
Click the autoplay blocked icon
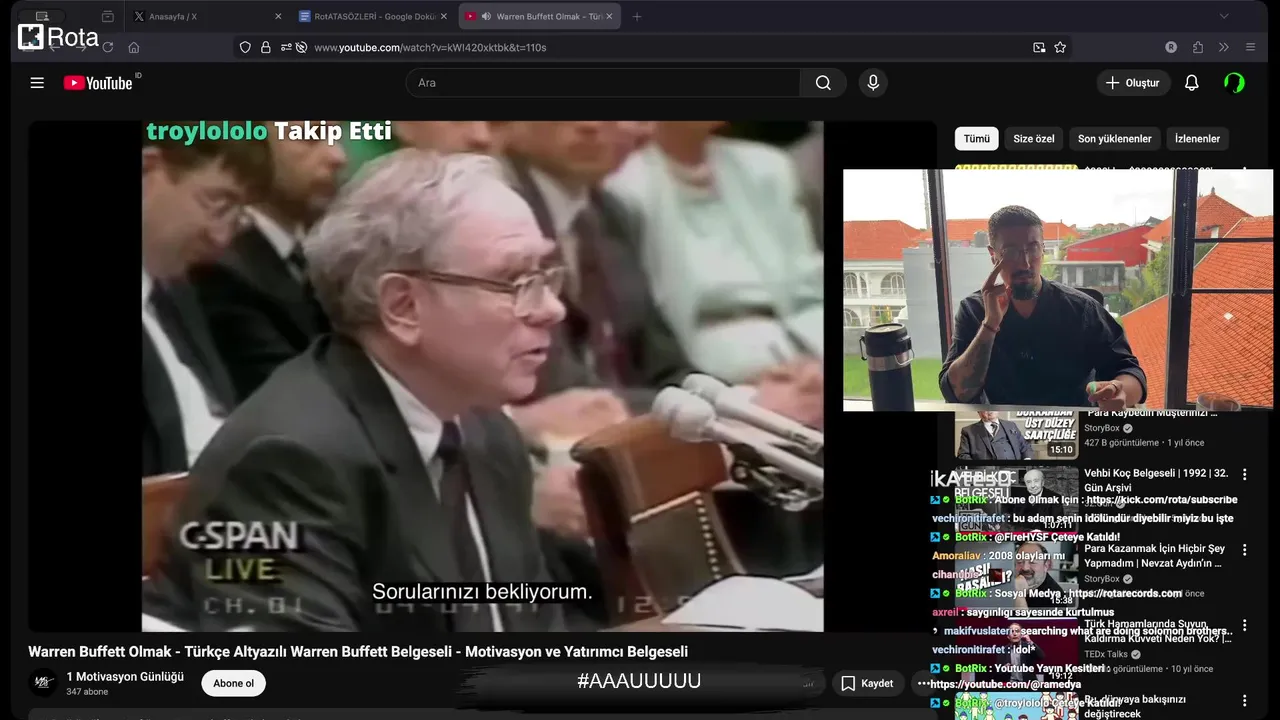pyautogui.click(x=301, y=47)
